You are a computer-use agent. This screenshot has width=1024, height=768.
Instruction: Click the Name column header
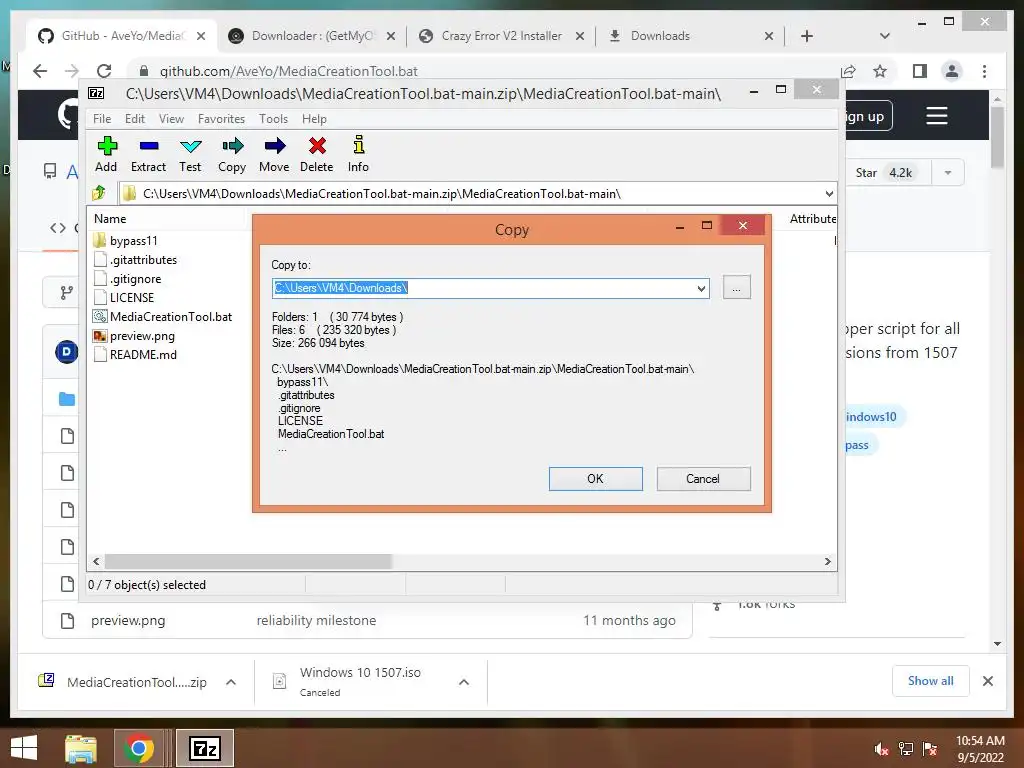(110, 219)
